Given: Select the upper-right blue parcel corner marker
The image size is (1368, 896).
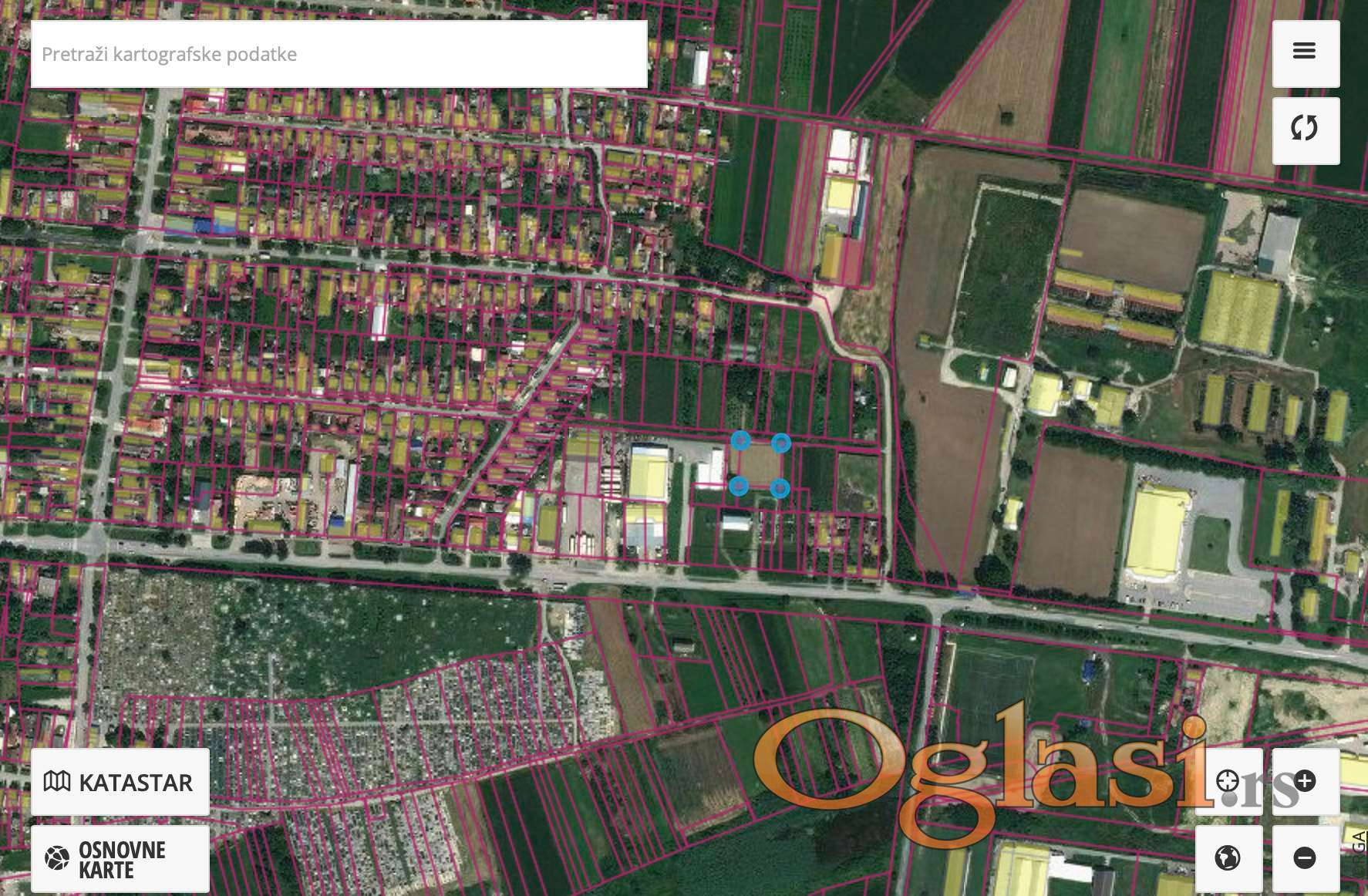Looking at the screenshot, I should tap(781, 443).
